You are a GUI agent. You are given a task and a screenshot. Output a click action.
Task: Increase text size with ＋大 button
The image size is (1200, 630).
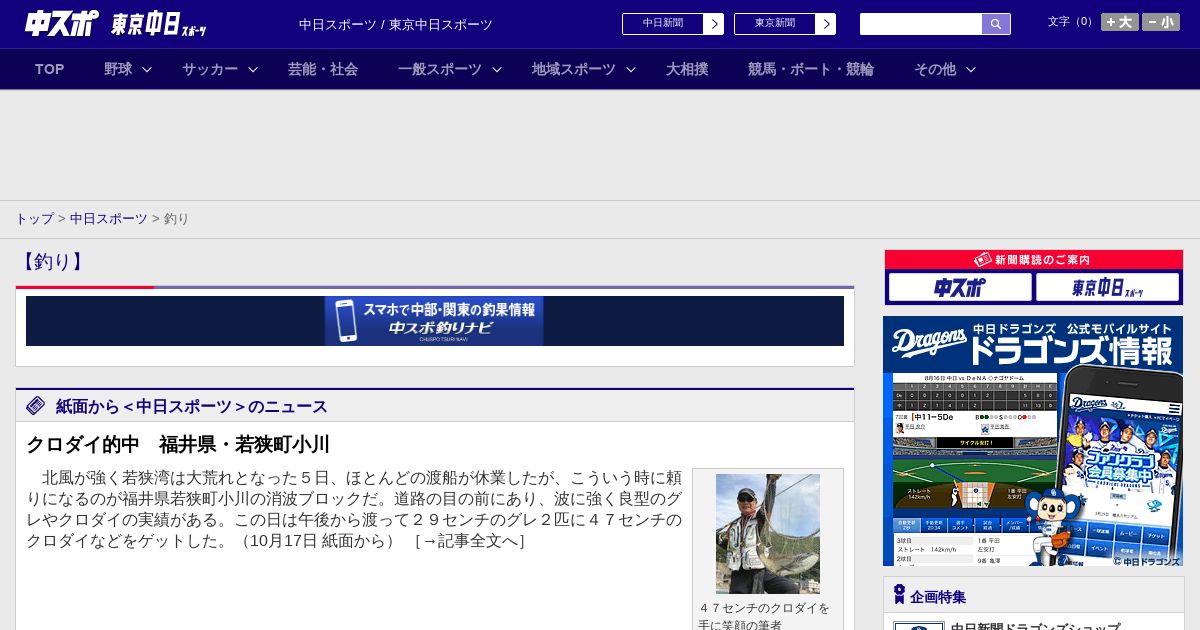[1120, 22]
